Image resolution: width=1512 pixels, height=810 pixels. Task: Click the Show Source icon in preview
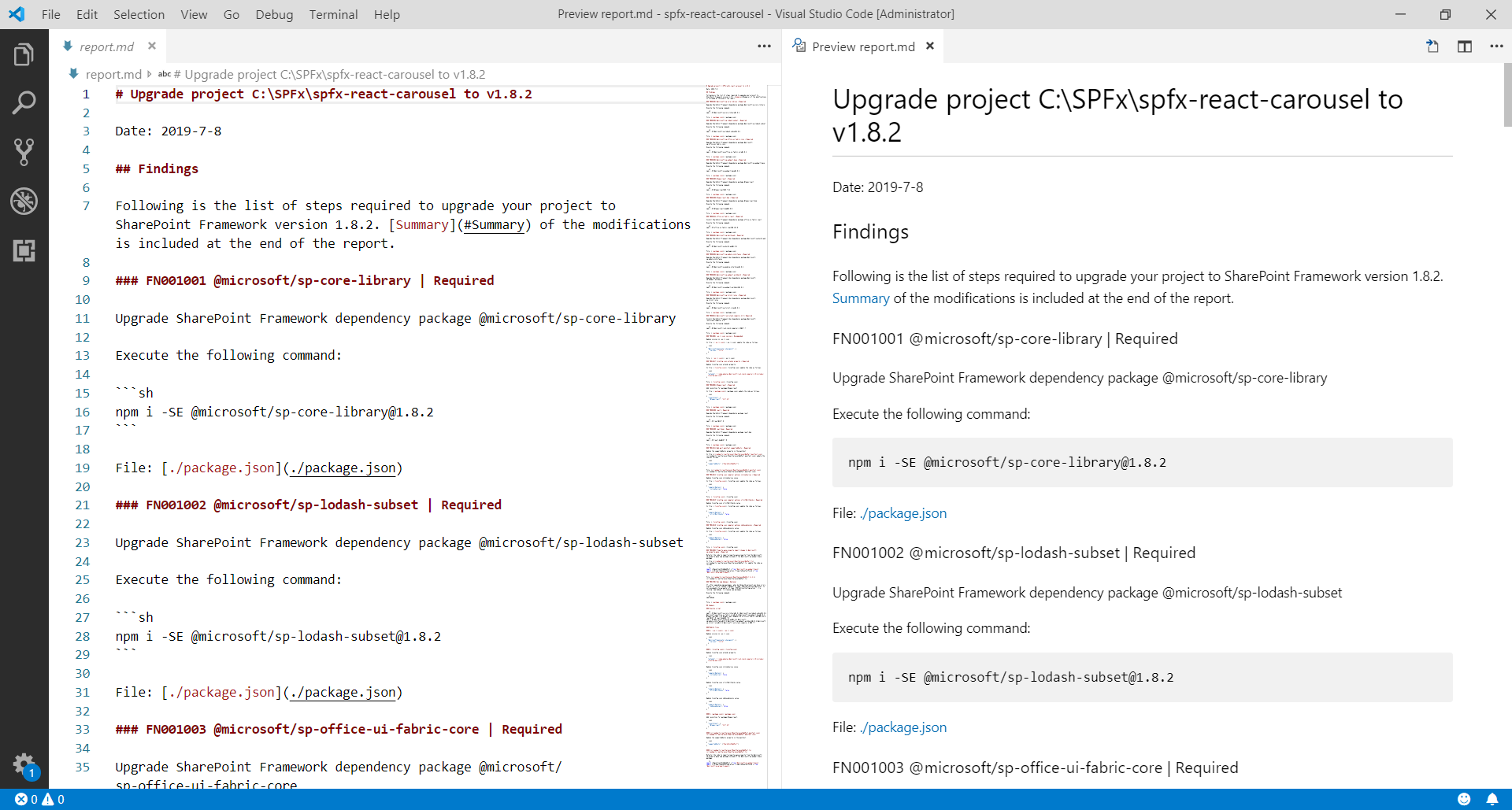point(1432,46)
